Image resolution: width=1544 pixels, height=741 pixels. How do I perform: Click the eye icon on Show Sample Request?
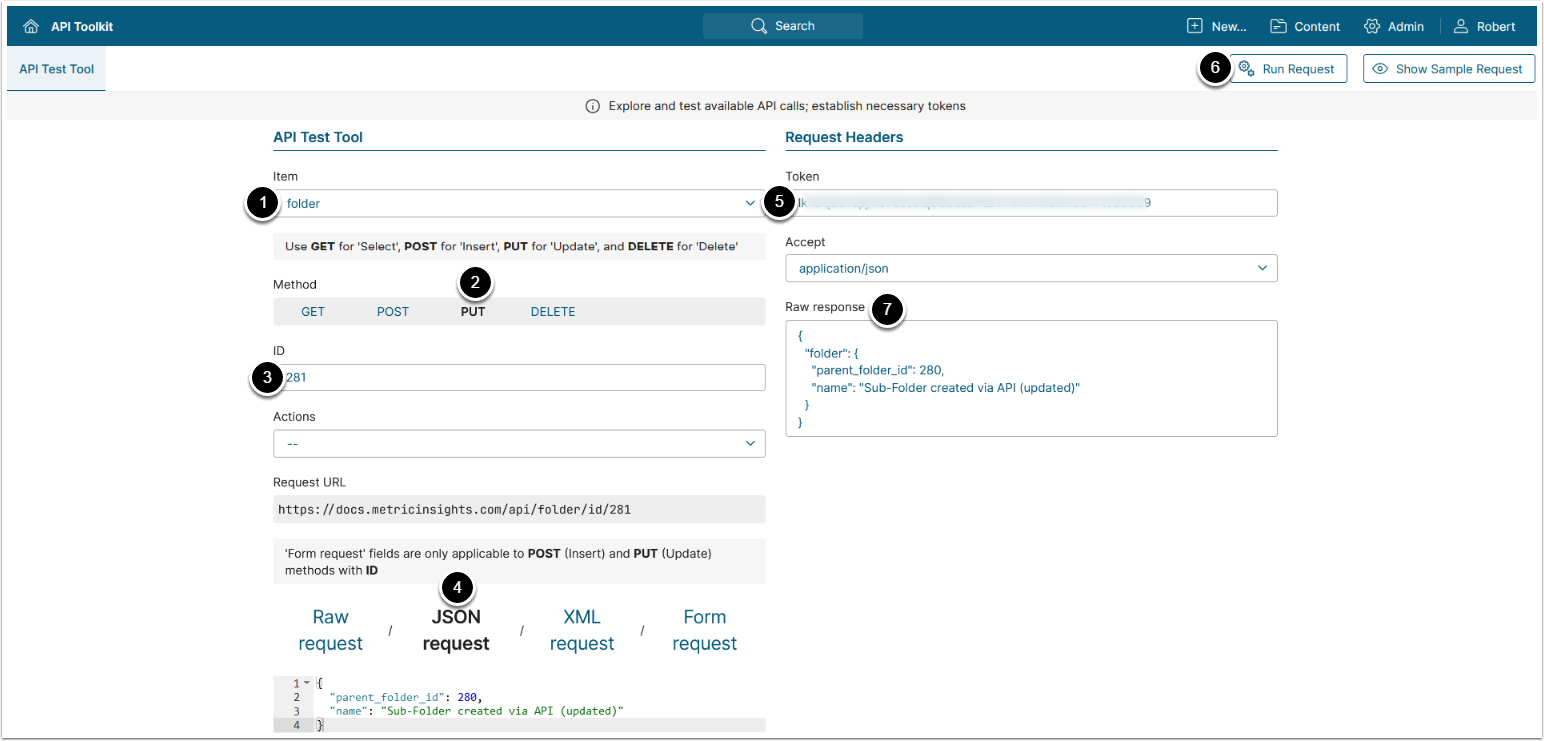[1380, 69]
